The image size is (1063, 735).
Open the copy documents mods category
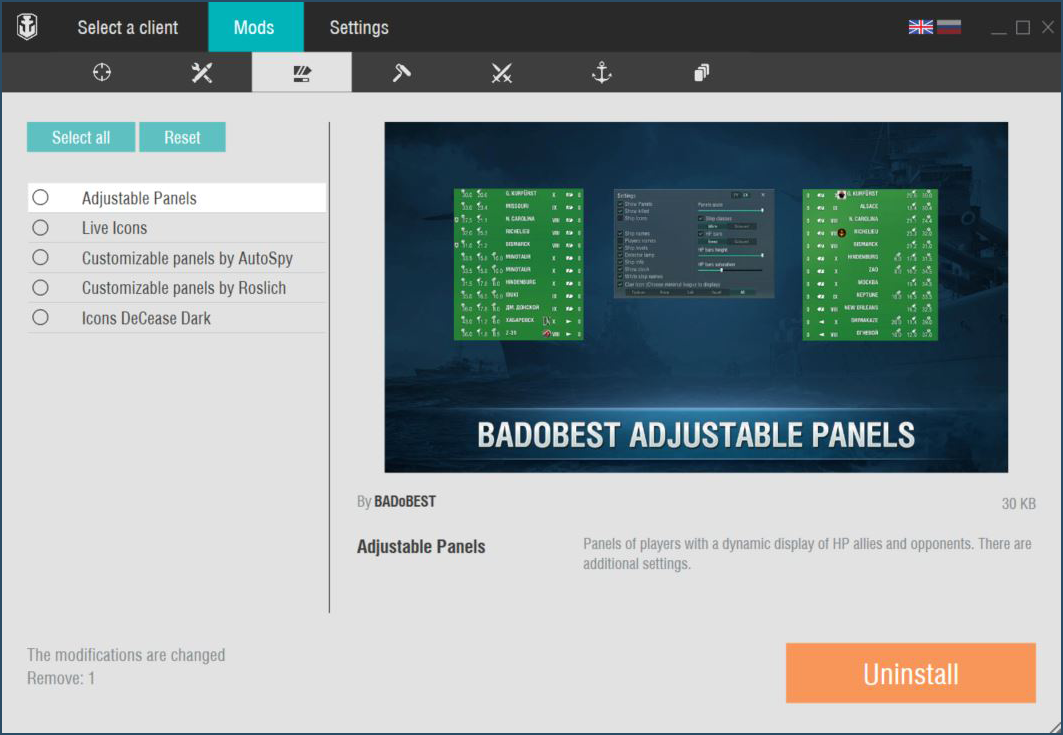(x=702, y=72)
